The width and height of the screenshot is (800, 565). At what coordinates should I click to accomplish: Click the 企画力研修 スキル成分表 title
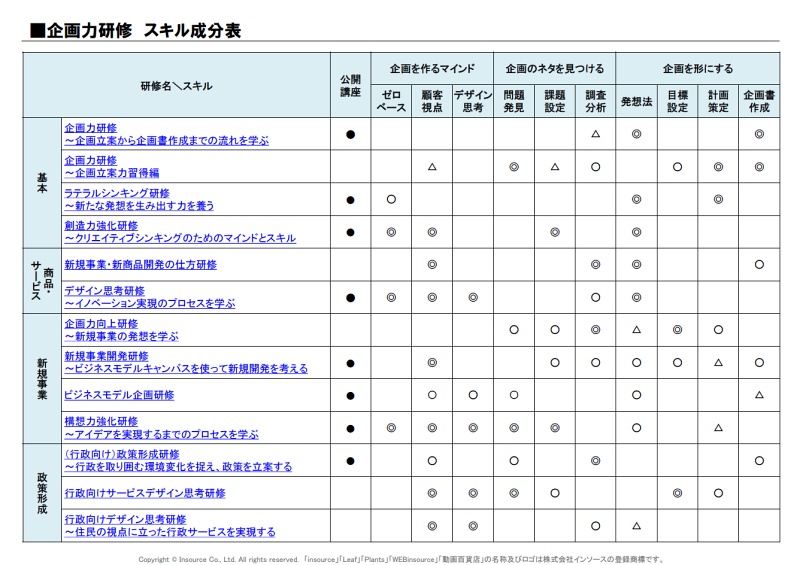coord(135,31)
